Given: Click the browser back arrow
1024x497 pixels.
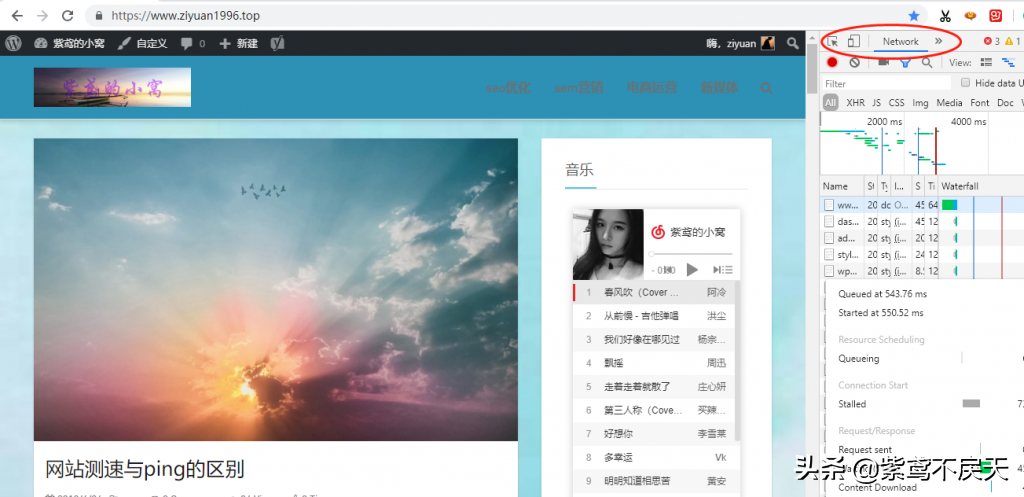Looking at the screenshot, I should [x=18, y=15].
